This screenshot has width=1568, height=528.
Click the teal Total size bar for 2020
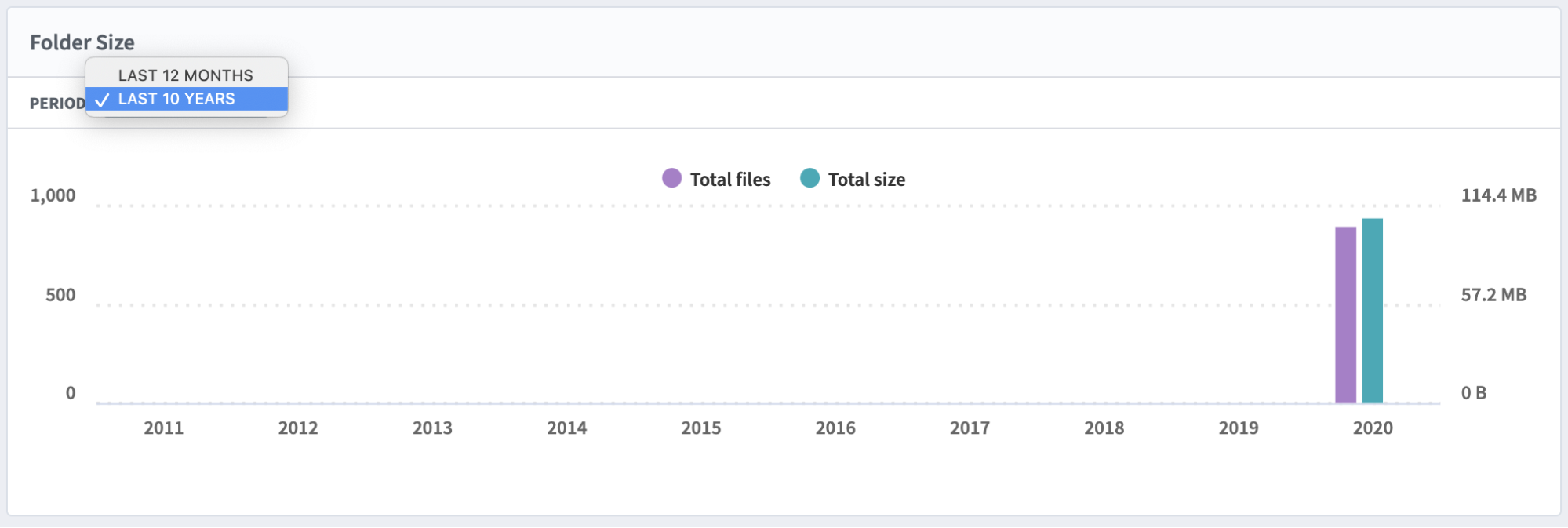[1372, 311]
